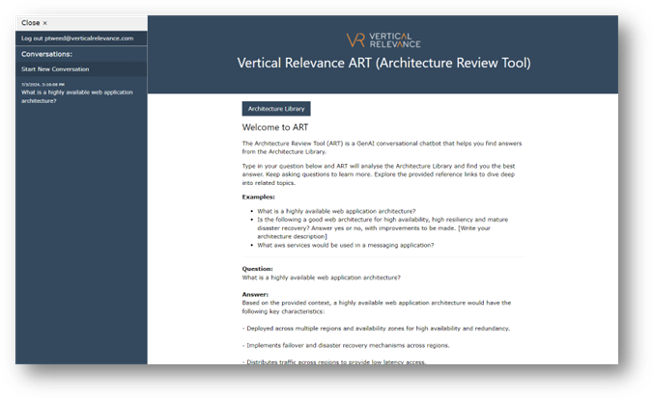The width and height of the screenshot is (654, 400).
Task: Click paragraph starting 'Type in your question below'
Action: click(378, 174)
